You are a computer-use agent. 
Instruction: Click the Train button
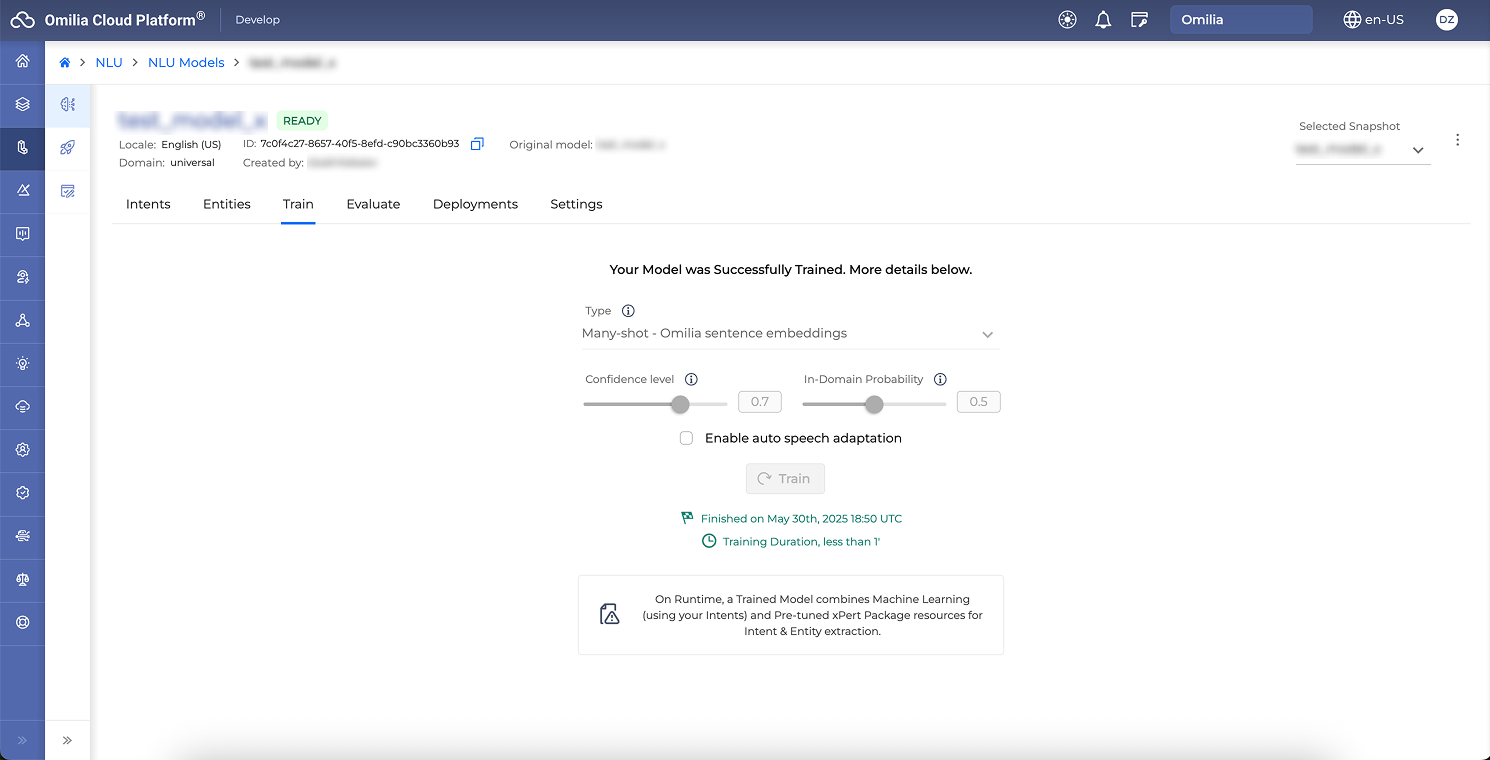(x=785, y=479)
